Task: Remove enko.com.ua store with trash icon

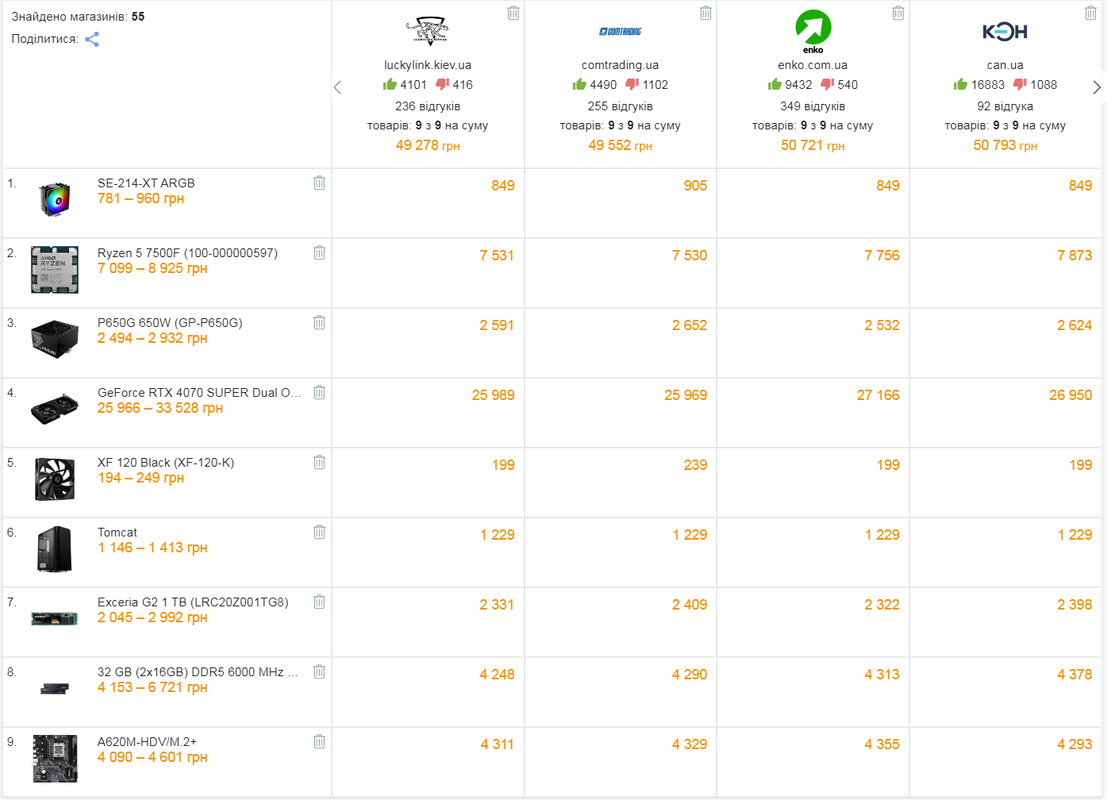Action: pyautogui.click(x=898, y=13)
